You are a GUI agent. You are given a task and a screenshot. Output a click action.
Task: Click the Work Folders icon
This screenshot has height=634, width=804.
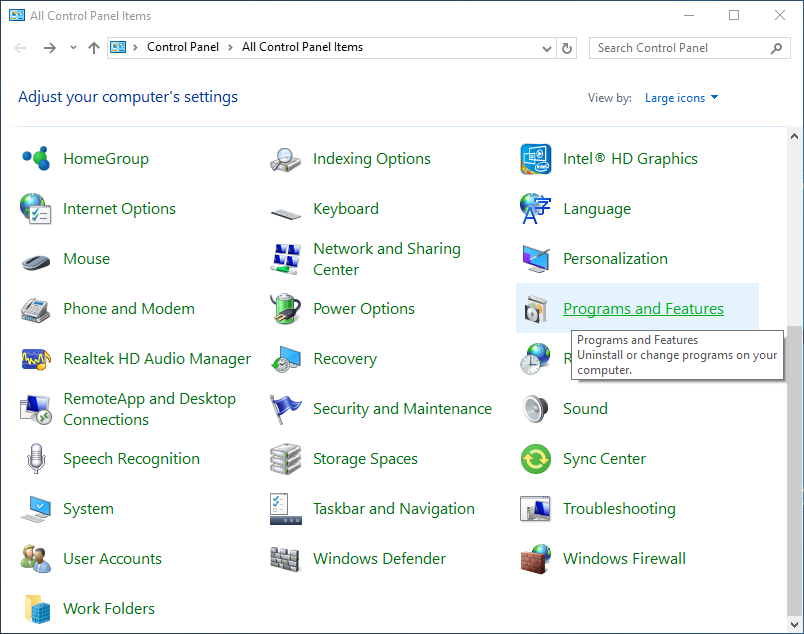point(37,609)
